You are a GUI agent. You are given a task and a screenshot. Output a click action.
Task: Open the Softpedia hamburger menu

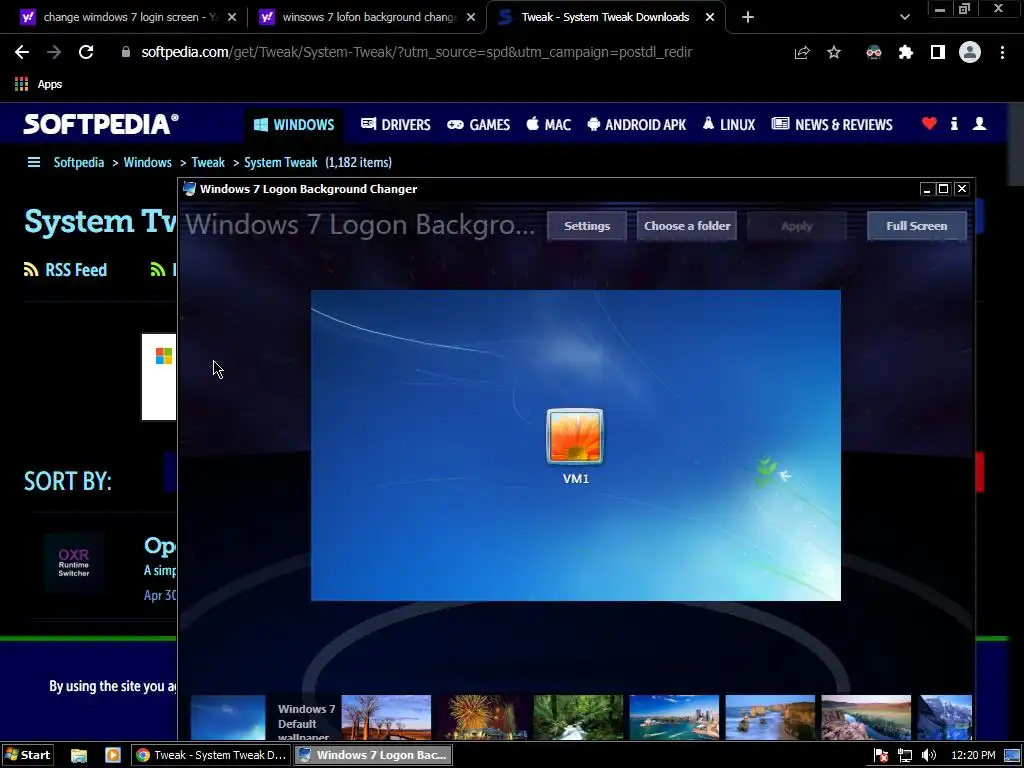click(x=34, y=162)
